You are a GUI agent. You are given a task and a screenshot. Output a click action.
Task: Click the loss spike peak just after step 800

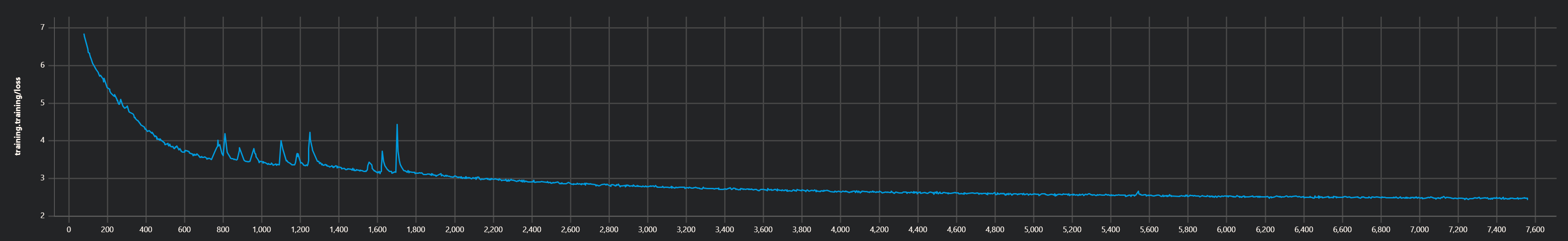pyautogui.click(x=225, y=134)
